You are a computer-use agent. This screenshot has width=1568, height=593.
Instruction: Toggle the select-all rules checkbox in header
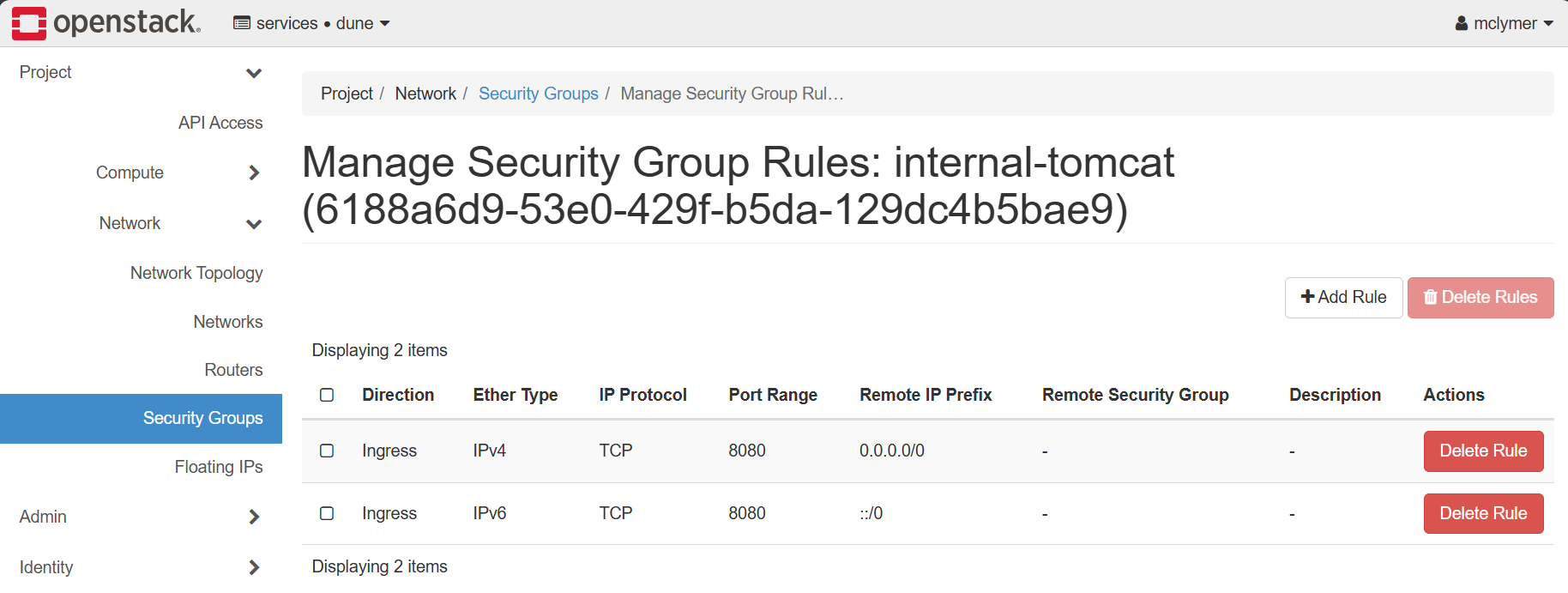coord(327,395)
